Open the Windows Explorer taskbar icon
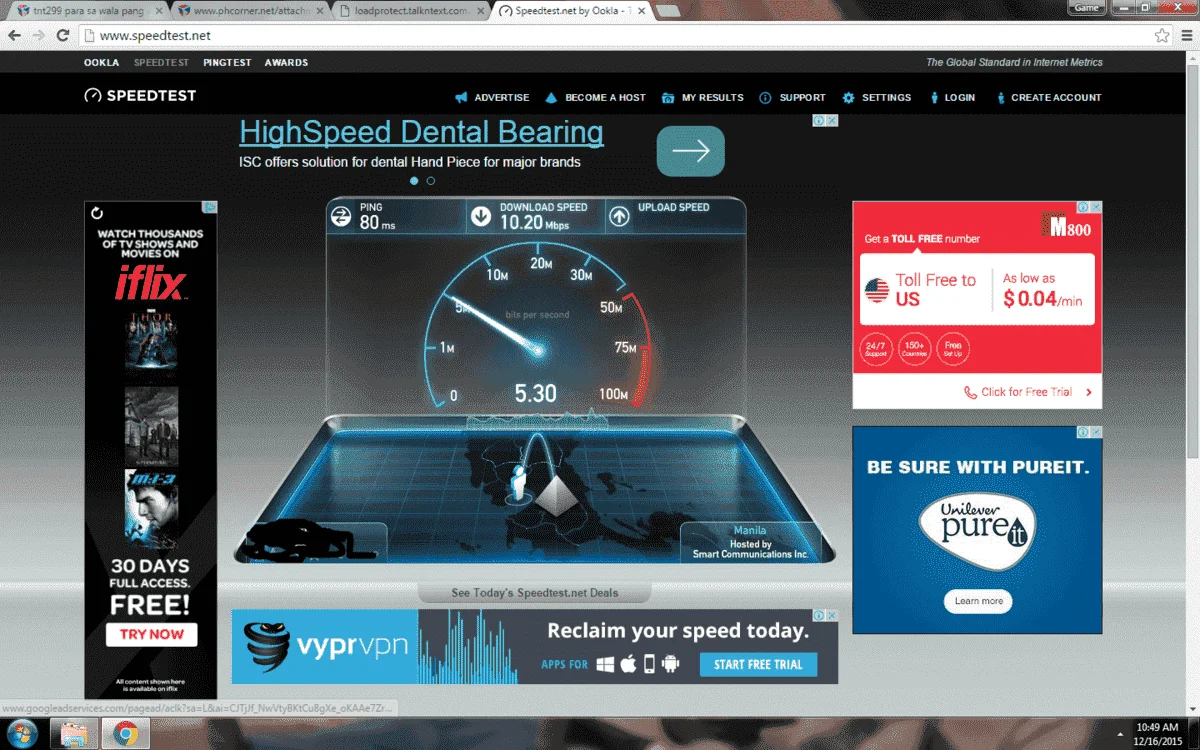 (75, 734)
